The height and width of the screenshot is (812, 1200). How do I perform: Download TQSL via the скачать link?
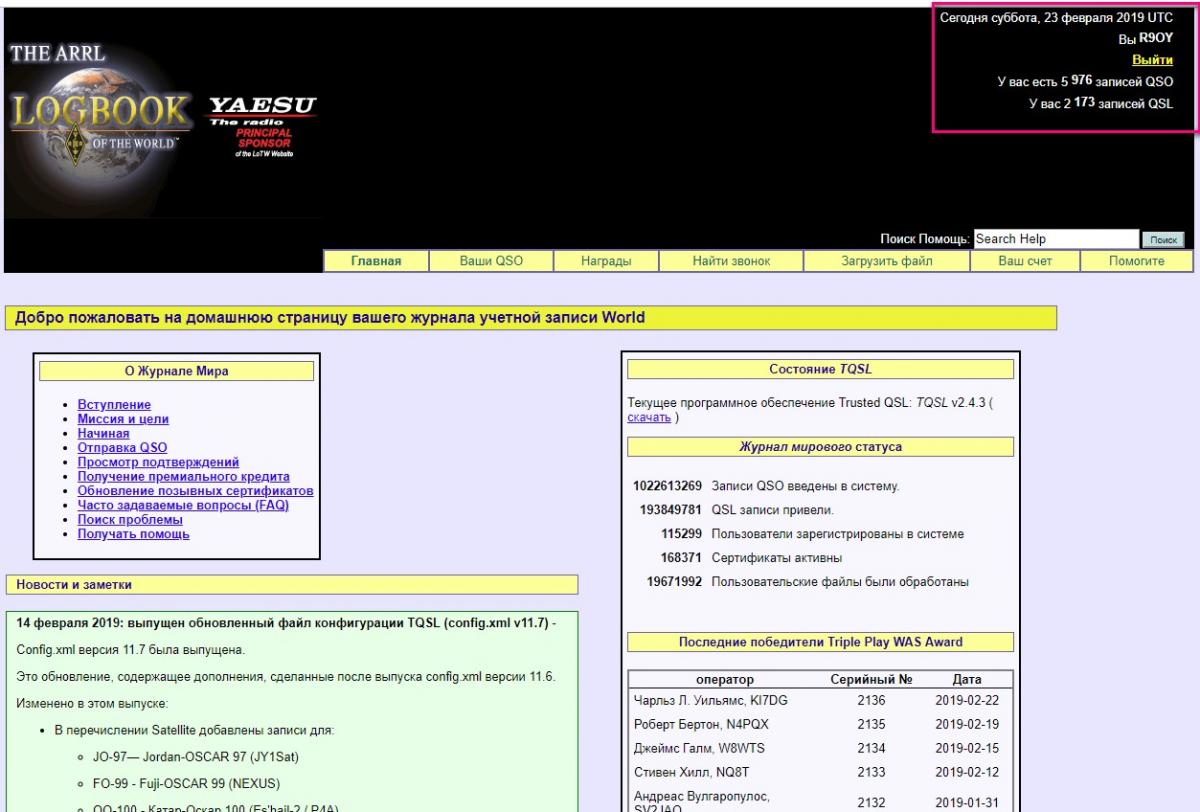(648, 417)
